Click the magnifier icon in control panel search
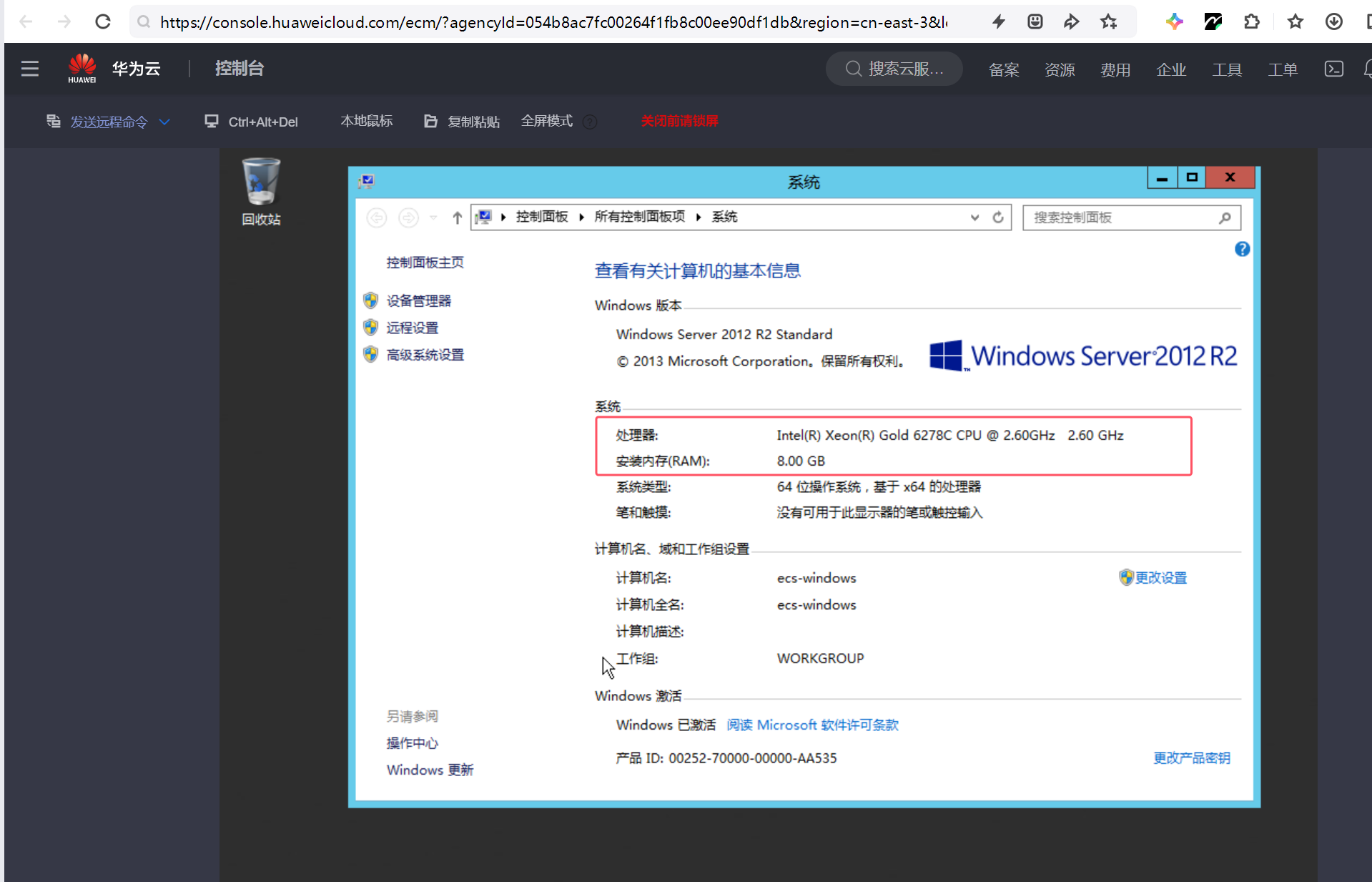 coord(1225,217)
